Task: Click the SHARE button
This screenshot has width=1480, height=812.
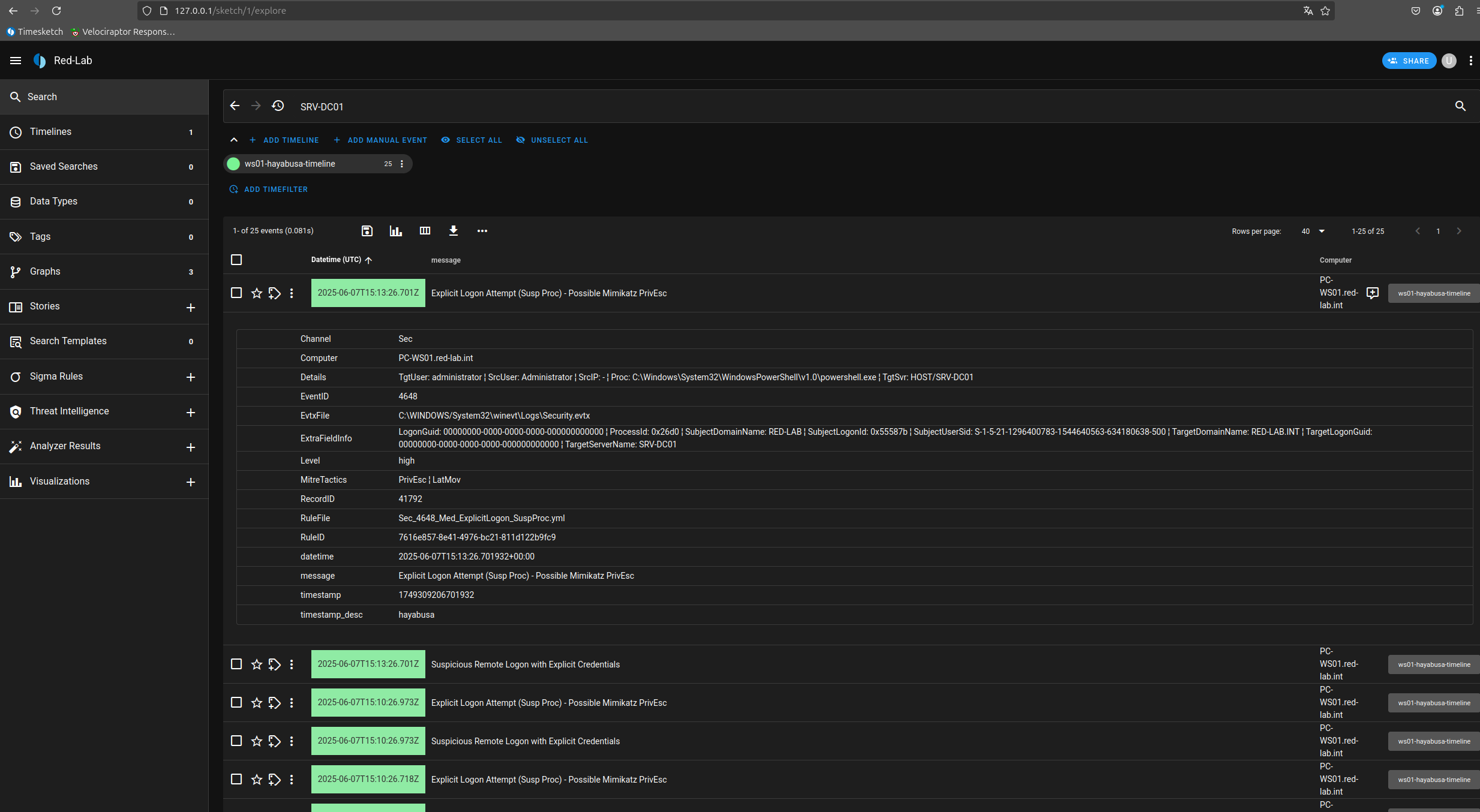Action: click(x=1409, y=61)
